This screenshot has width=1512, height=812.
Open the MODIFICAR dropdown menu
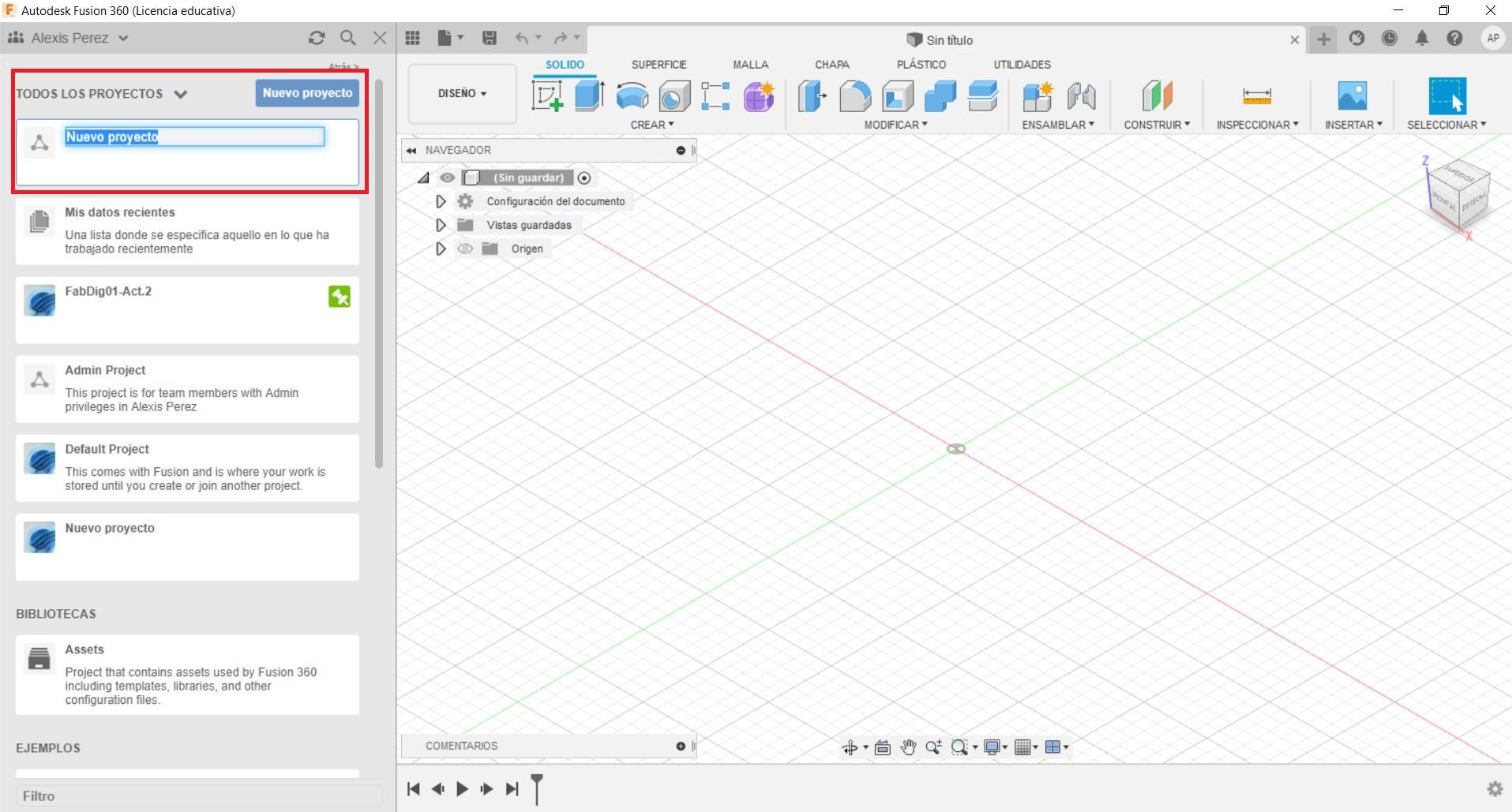(895, 125)
